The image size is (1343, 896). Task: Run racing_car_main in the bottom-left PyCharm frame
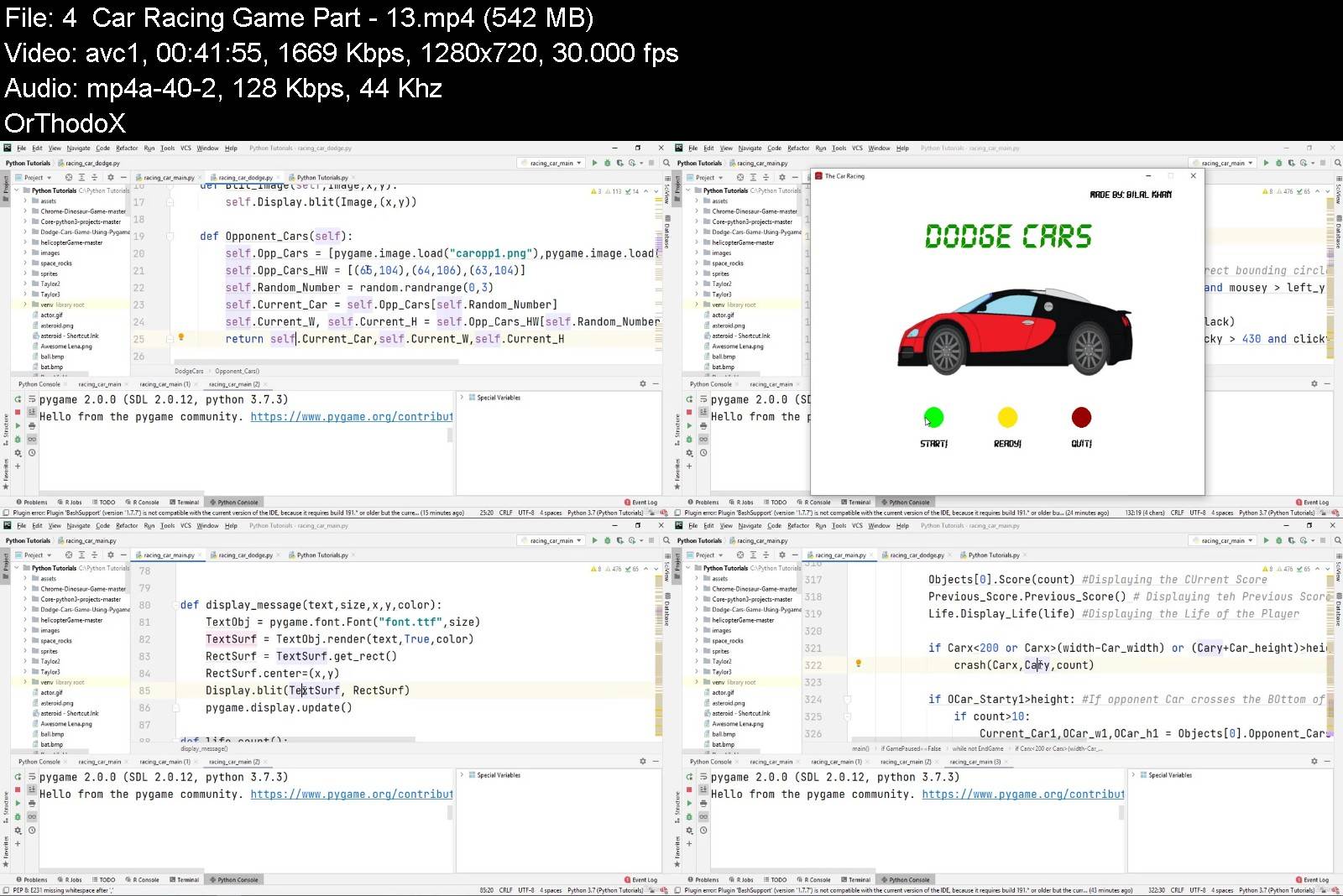(595, 540)
